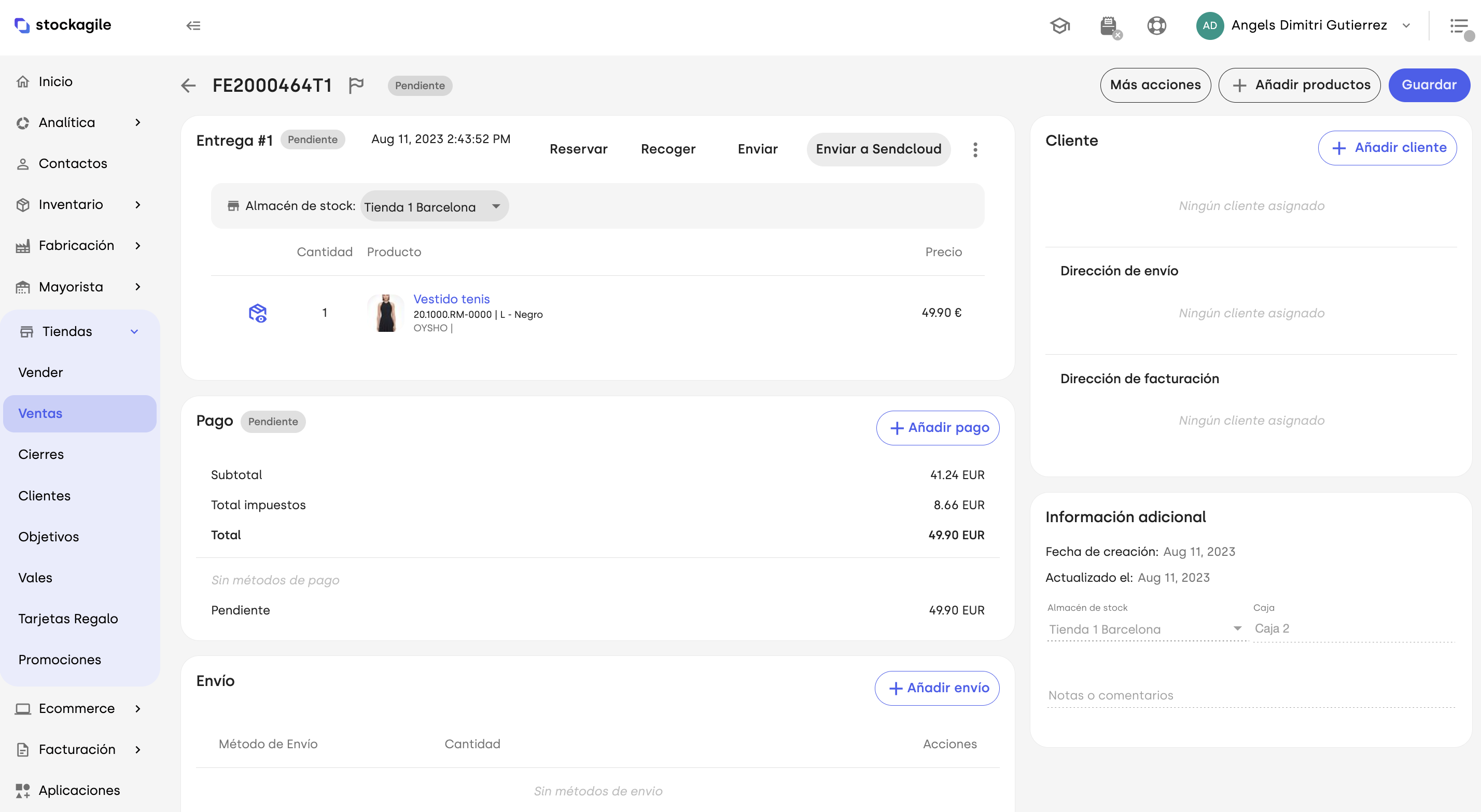Collapse the sidebar menu icon
Viewport: 1481px width, 812px height.
[193, 25]
